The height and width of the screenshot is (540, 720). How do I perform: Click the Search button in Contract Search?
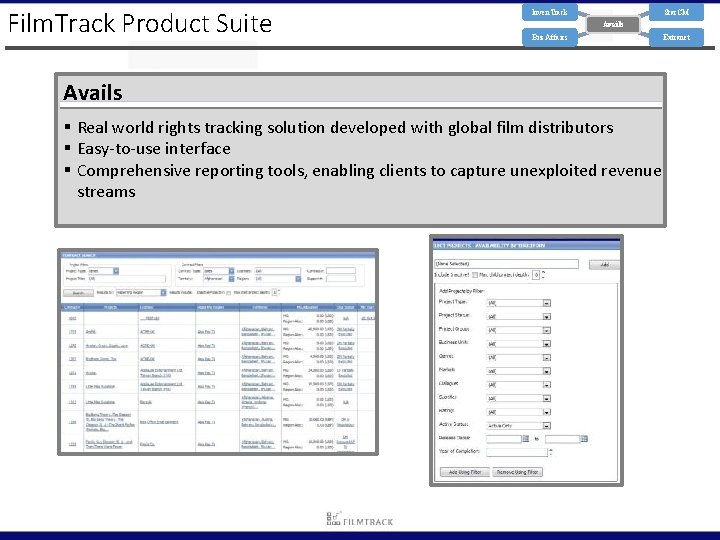79,293
